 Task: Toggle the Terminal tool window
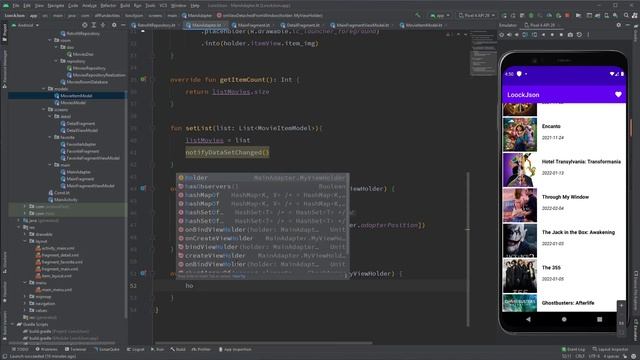[76, 349]
